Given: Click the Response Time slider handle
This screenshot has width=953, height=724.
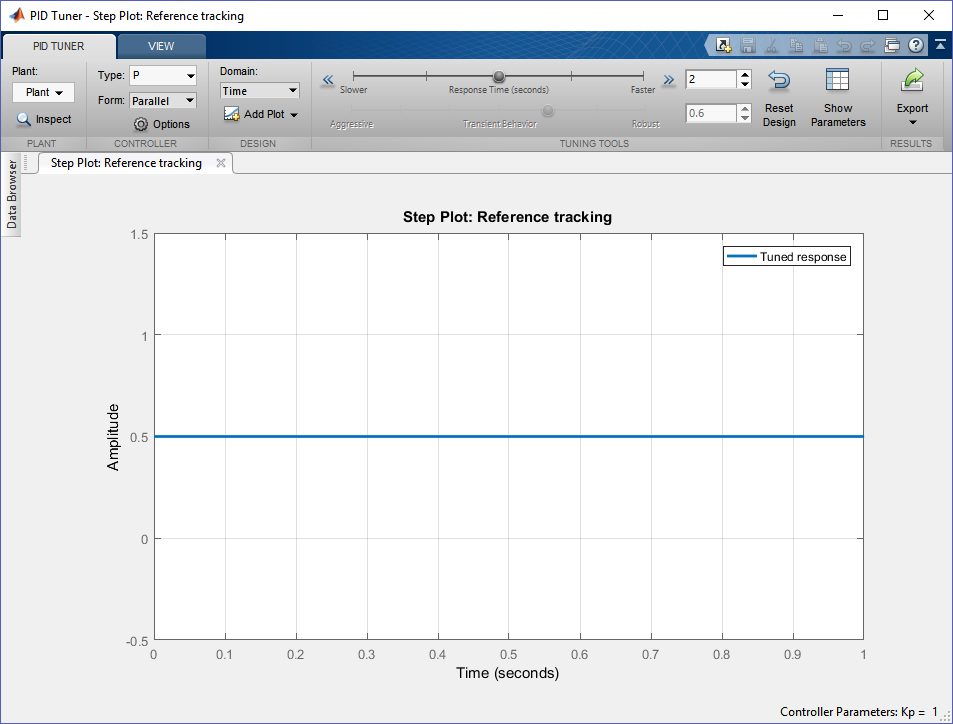Looking at the screenshot, I should coord(499,76).
